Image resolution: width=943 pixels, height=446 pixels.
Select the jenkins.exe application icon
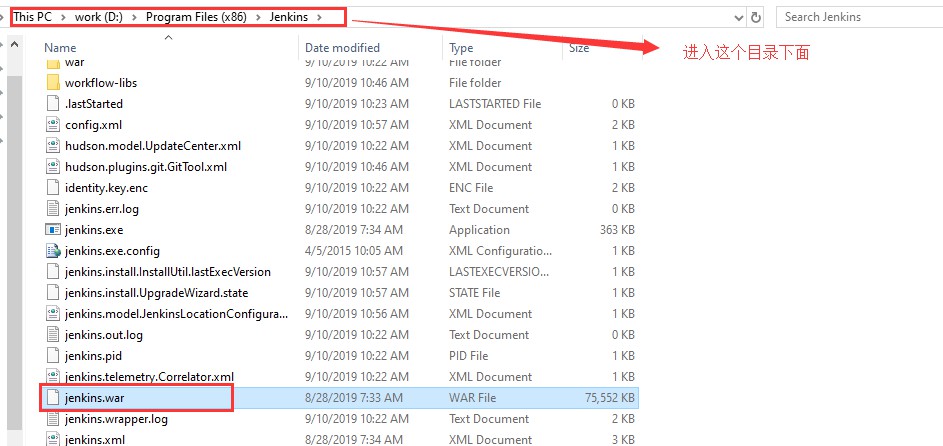[54, 230]
